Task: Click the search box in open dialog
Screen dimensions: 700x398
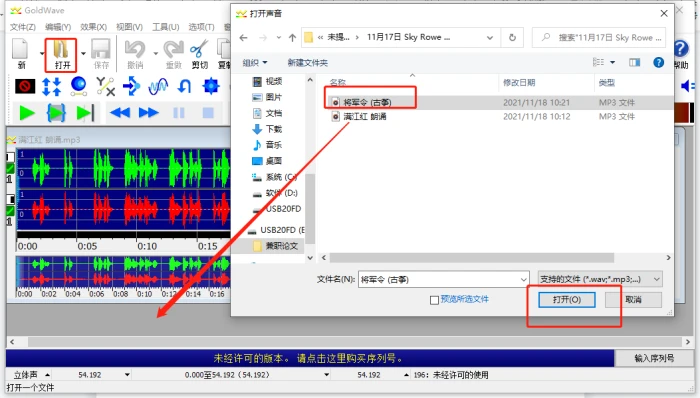Action: click(x=599, y=37)
